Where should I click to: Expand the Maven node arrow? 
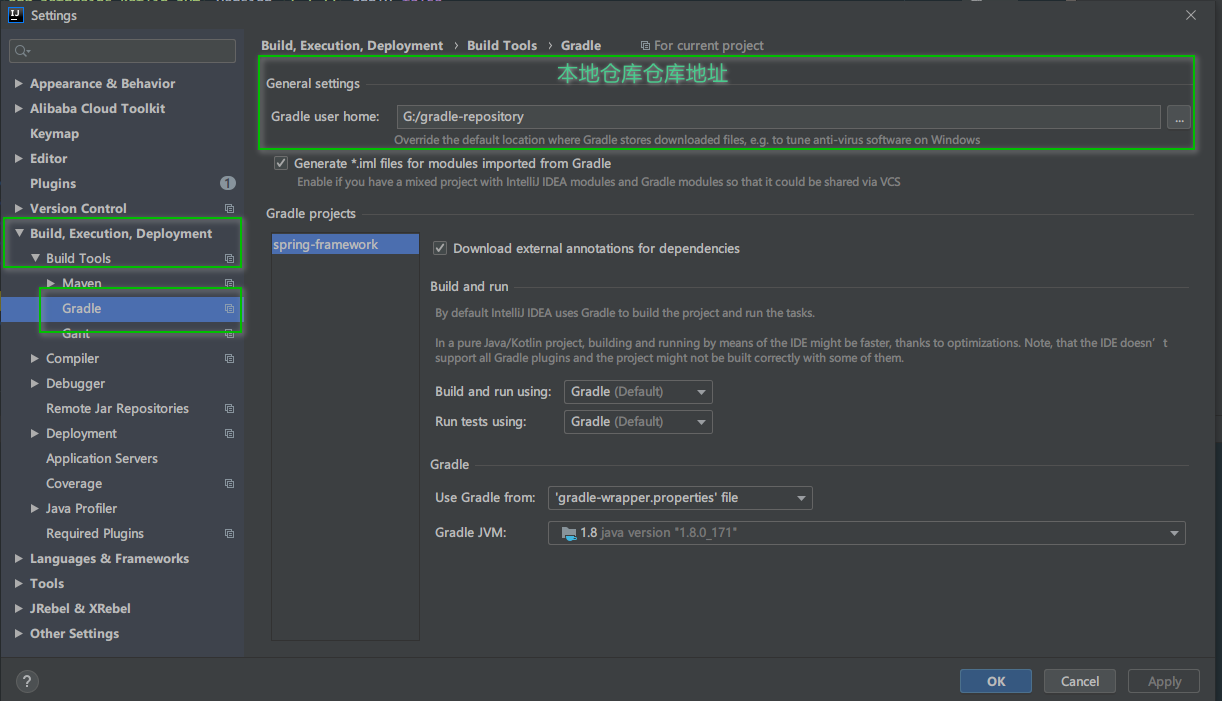tap(51, 284)
